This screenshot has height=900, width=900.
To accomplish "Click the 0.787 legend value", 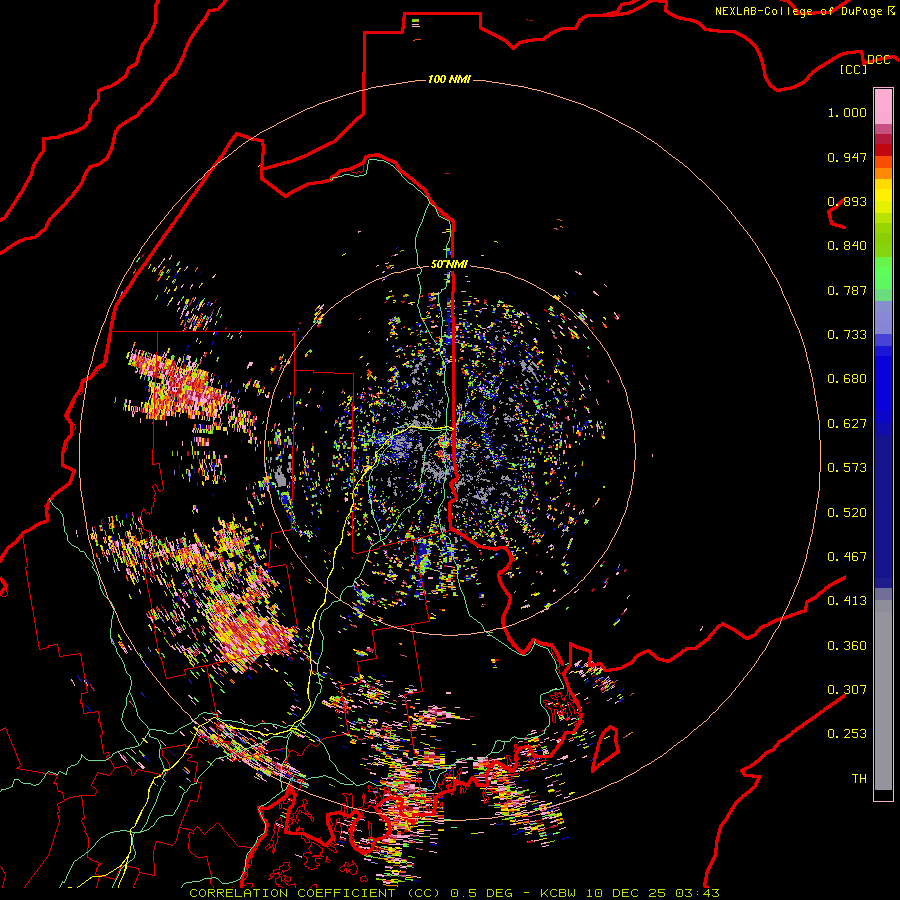I will 846,291.
